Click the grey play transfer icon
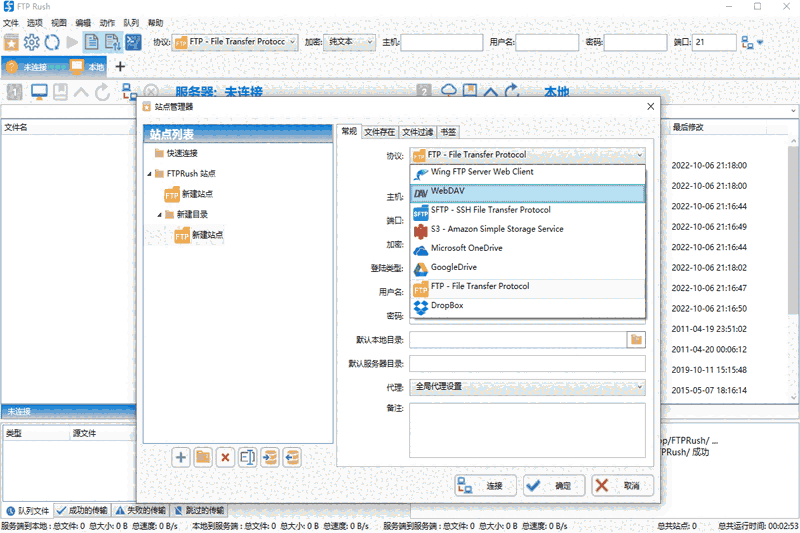 click(72, 42)
